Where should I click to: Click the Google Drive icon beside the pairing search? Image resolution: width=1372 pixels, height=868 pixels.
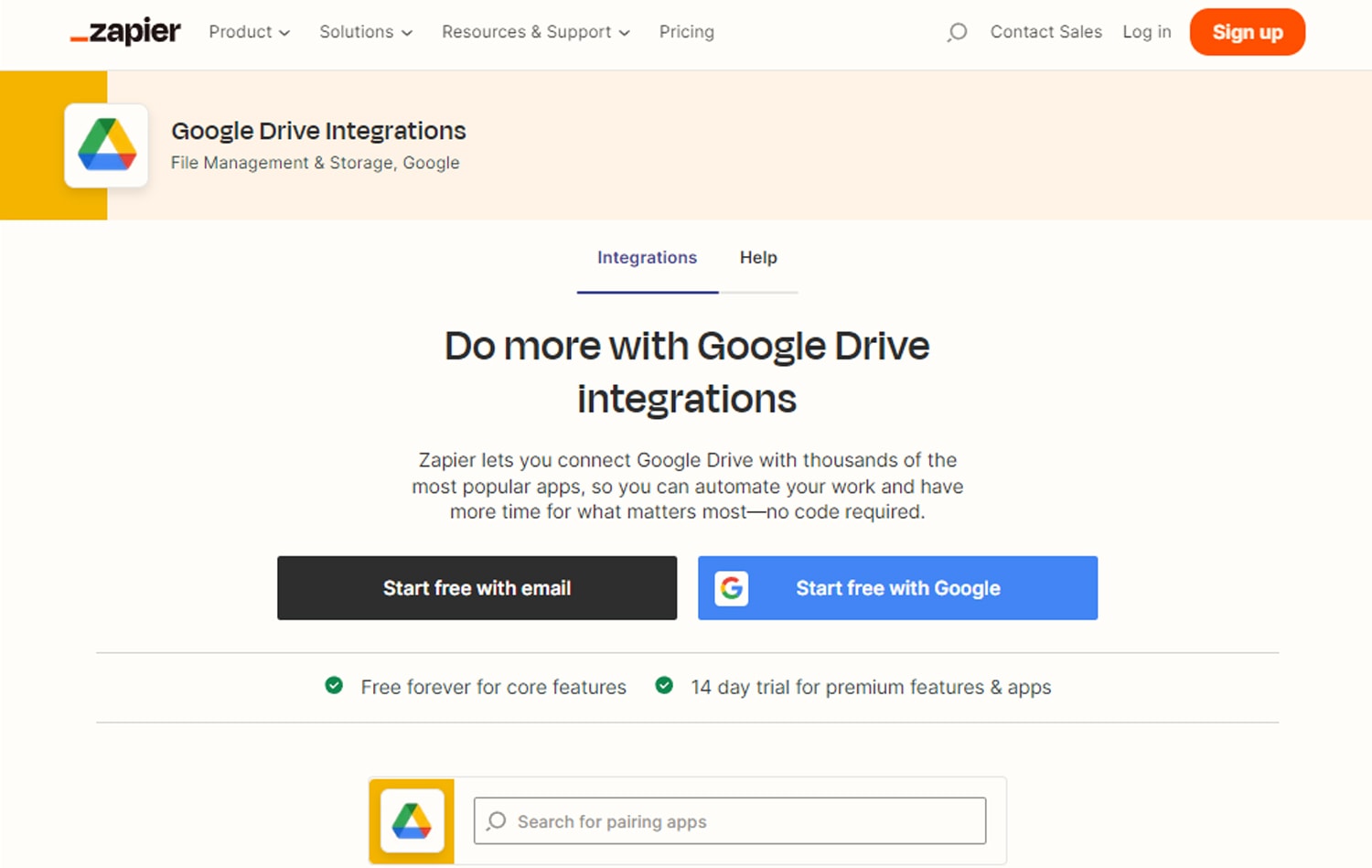coord(412,820)
